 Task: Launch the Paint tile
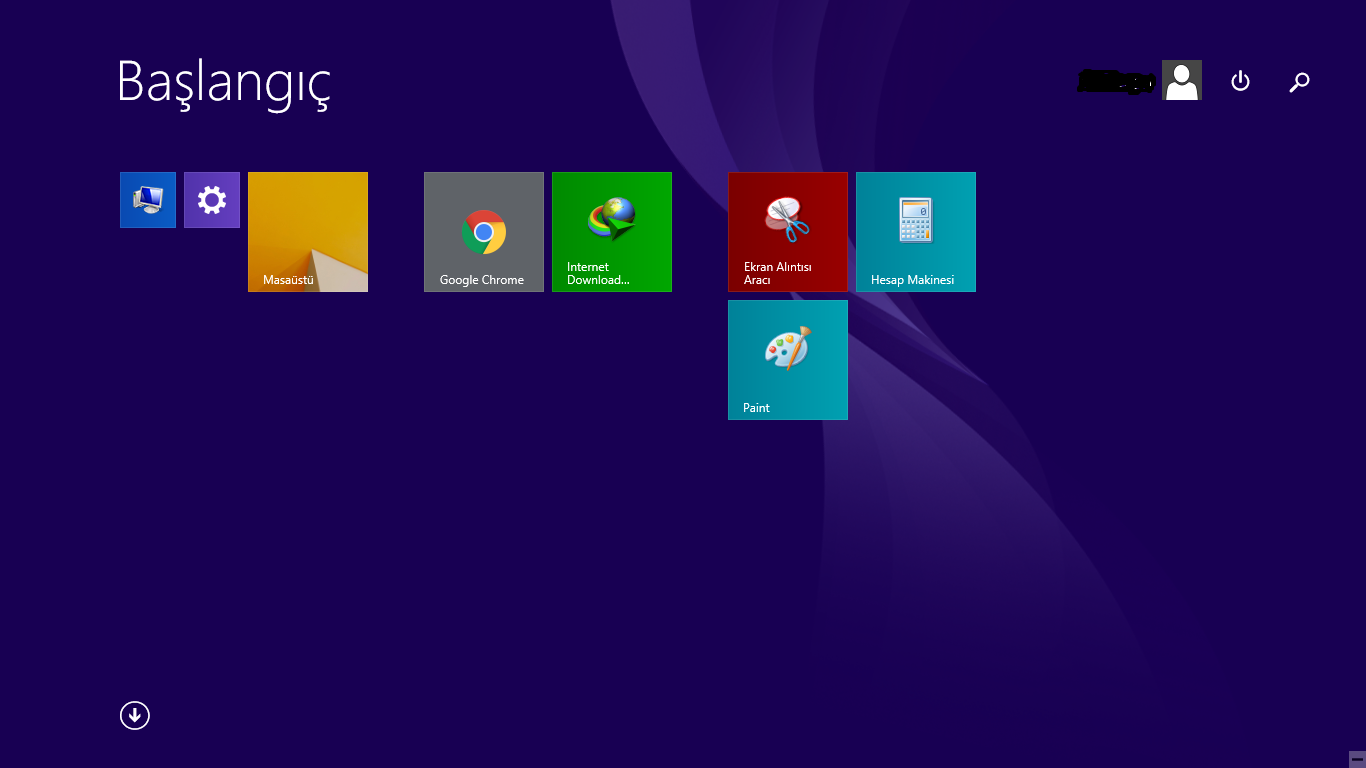(x=788, y=360)
